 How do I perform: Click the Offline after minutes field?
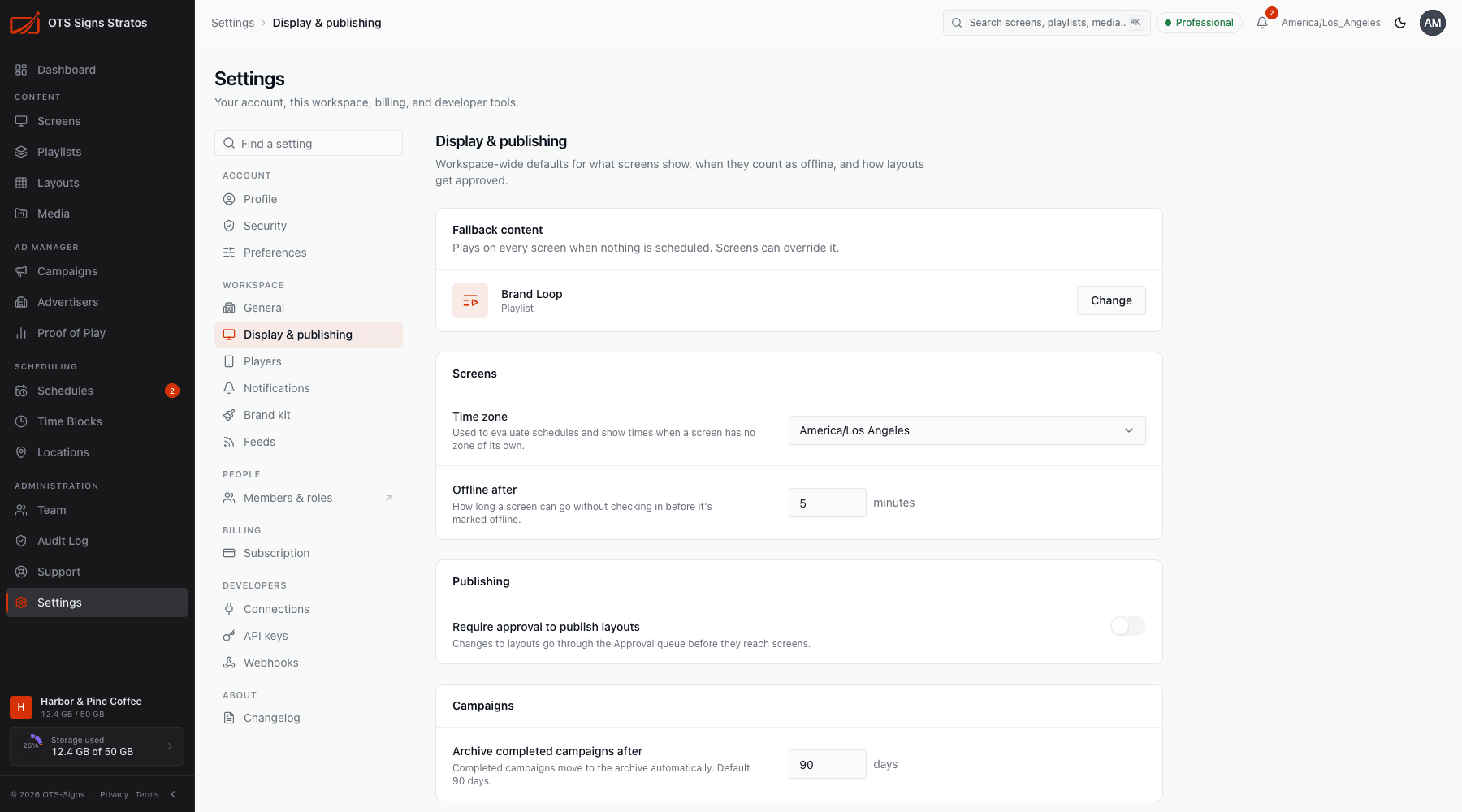tap(828, 503)
